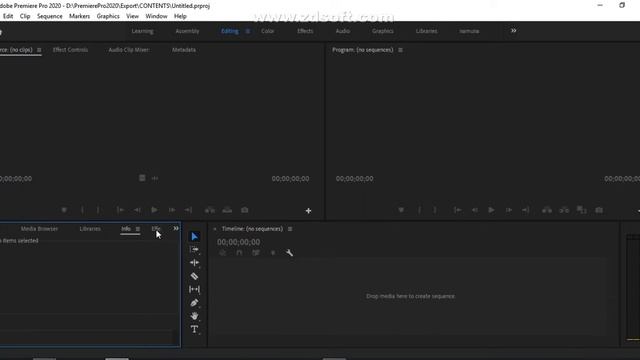Select the Hand tool
Viewport: 640px width, 360px height.
tap(194, 316)
